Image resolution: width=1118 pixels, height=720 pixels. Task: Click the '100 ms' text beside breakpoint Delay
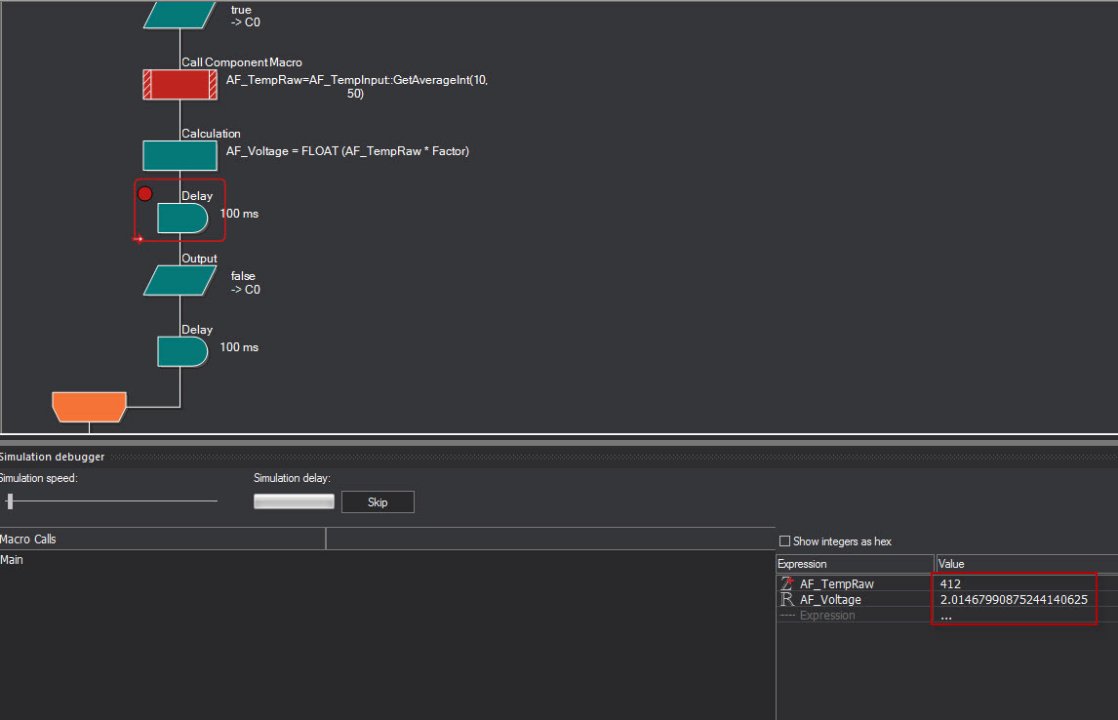click(239, 213)
